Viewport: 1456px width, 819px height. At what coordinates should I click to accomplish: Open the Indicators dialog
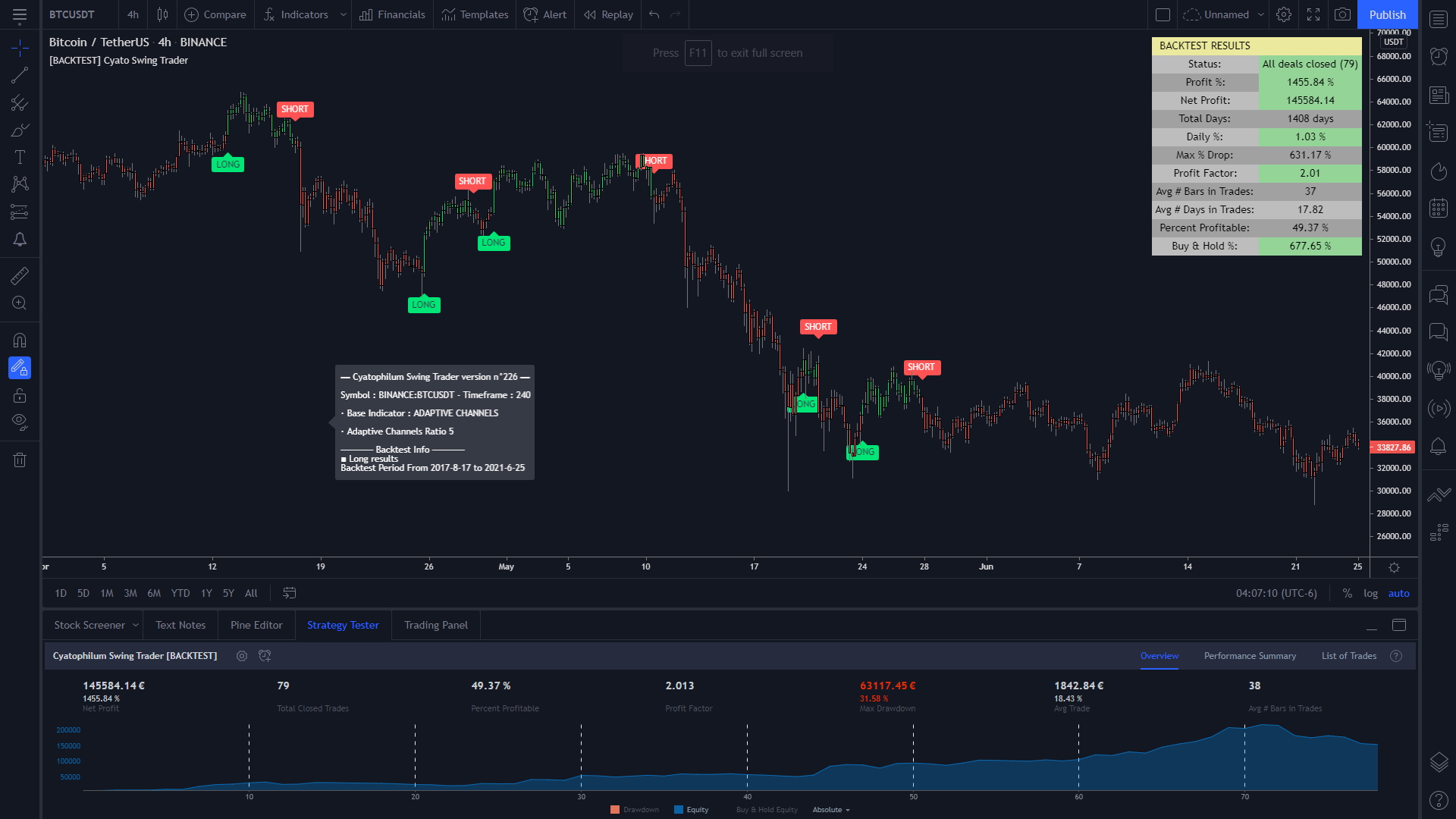coord(296,14)
